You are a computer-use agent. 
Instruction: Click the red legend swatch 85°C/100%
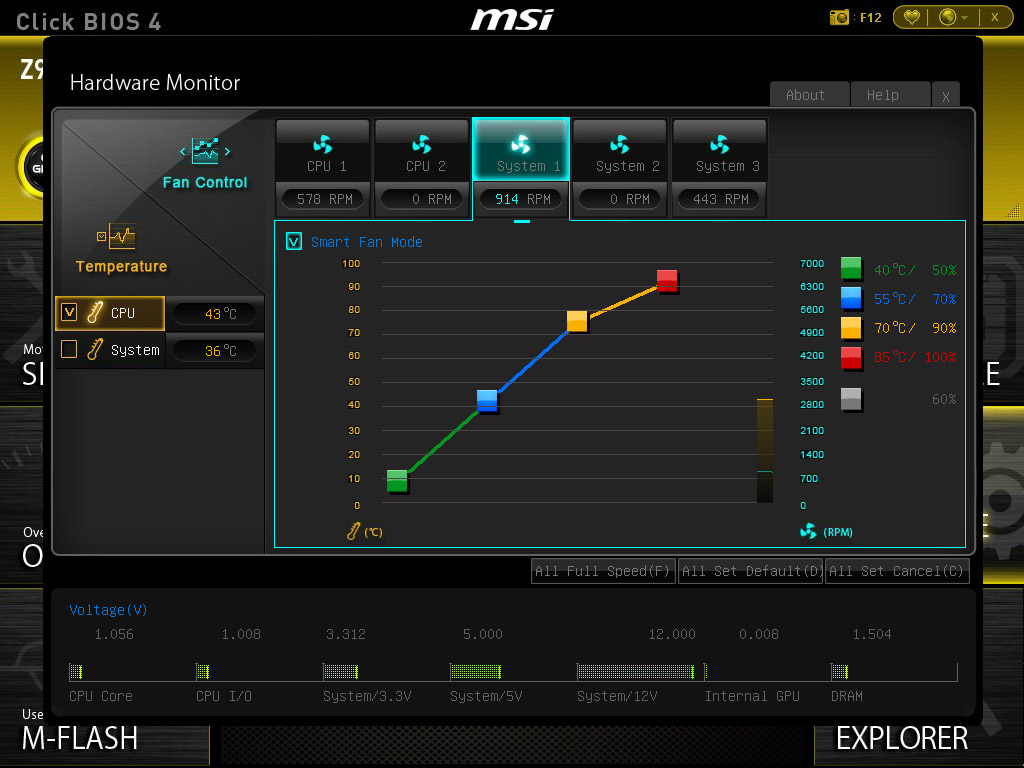click(851, 357)
